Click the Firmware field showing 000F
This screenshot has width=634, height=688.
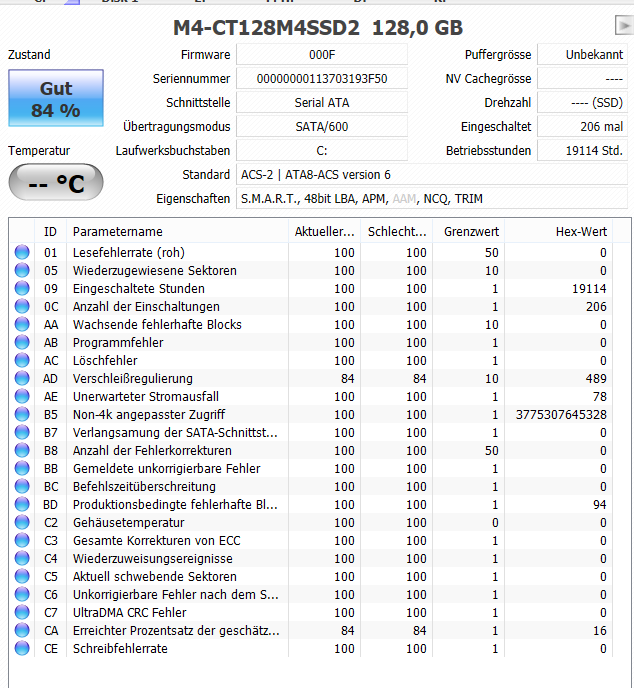click(322, 54)
